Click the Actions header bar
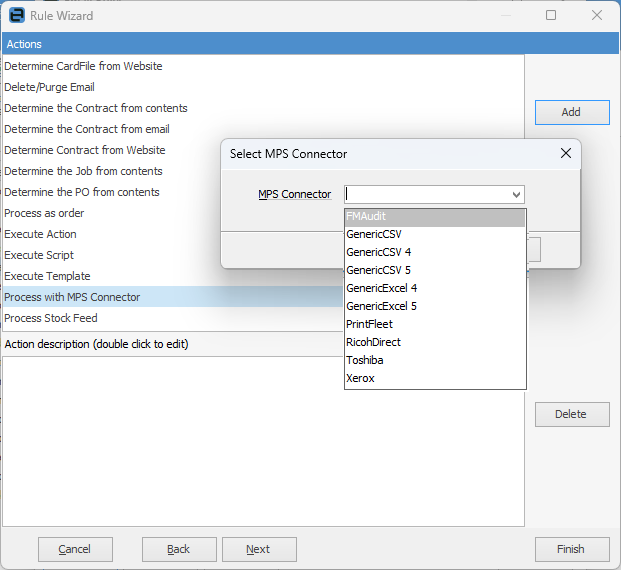621x570 pixels. coord(310,44)
